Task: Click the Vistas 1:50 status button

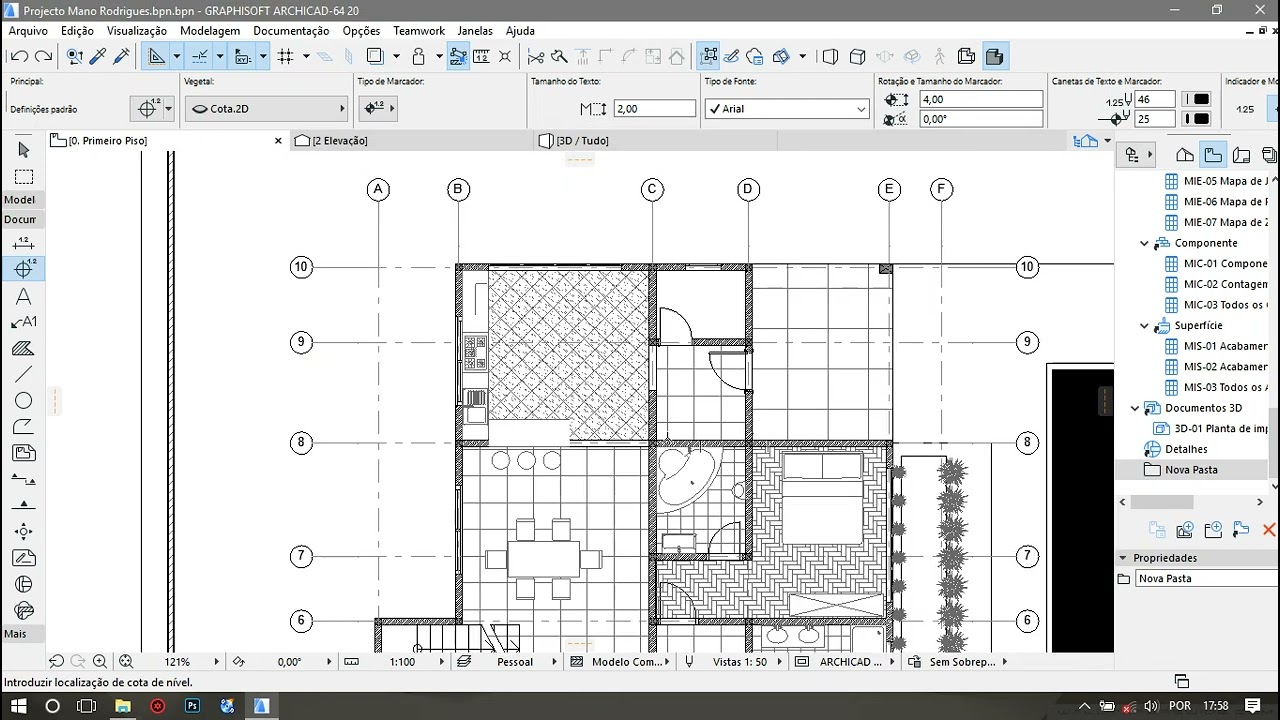Action: click(740, 661)
